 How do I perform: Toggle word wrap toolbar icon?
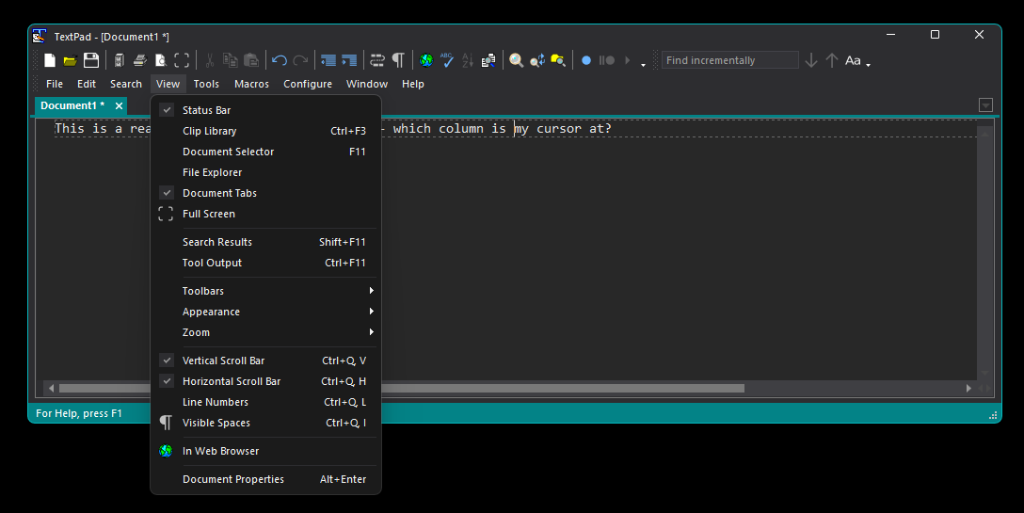point(377,60)
